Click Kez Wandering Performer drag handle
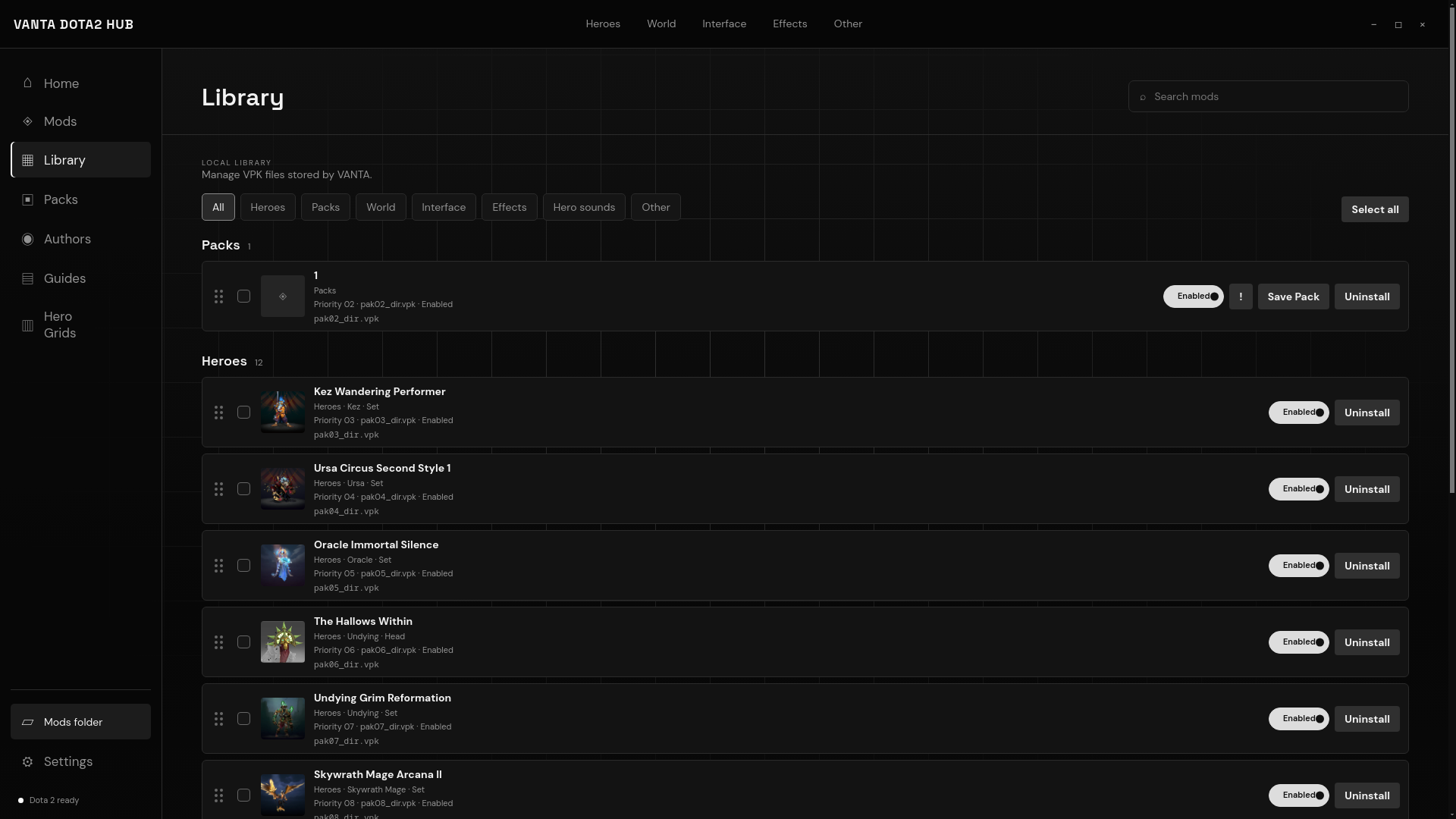 pyautogui.click(x=218, y=413)
